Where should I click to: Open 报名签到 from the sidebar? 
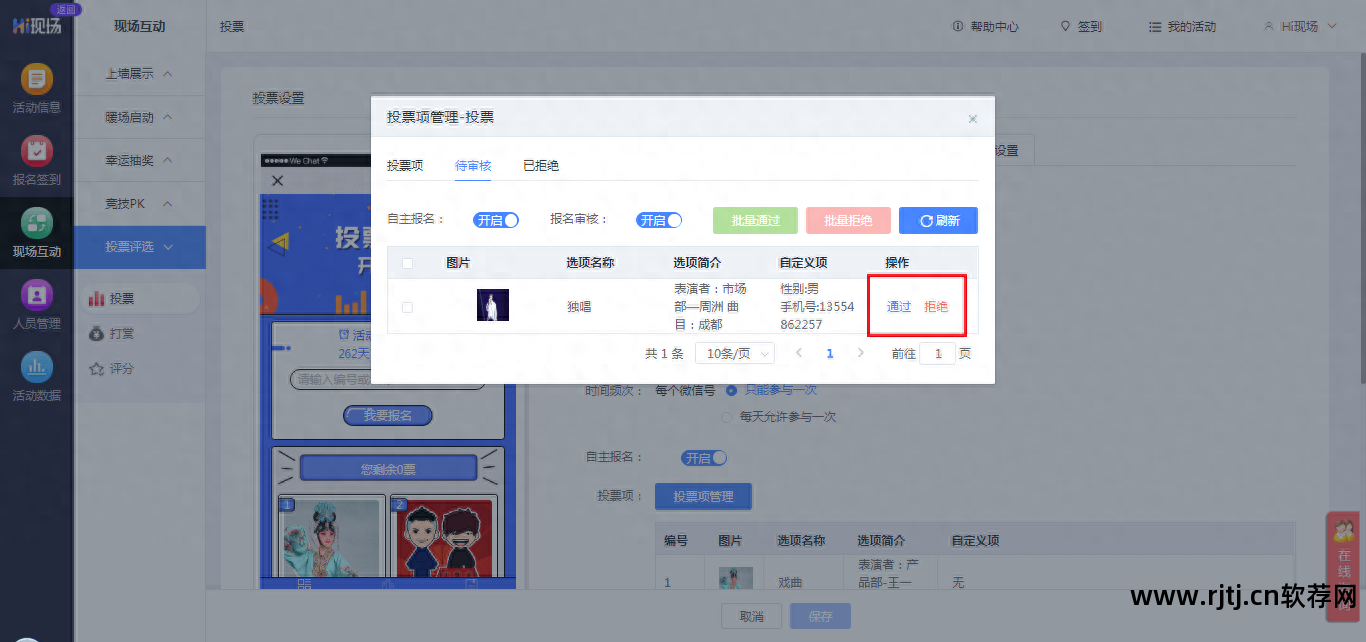[x=36, y=160]
